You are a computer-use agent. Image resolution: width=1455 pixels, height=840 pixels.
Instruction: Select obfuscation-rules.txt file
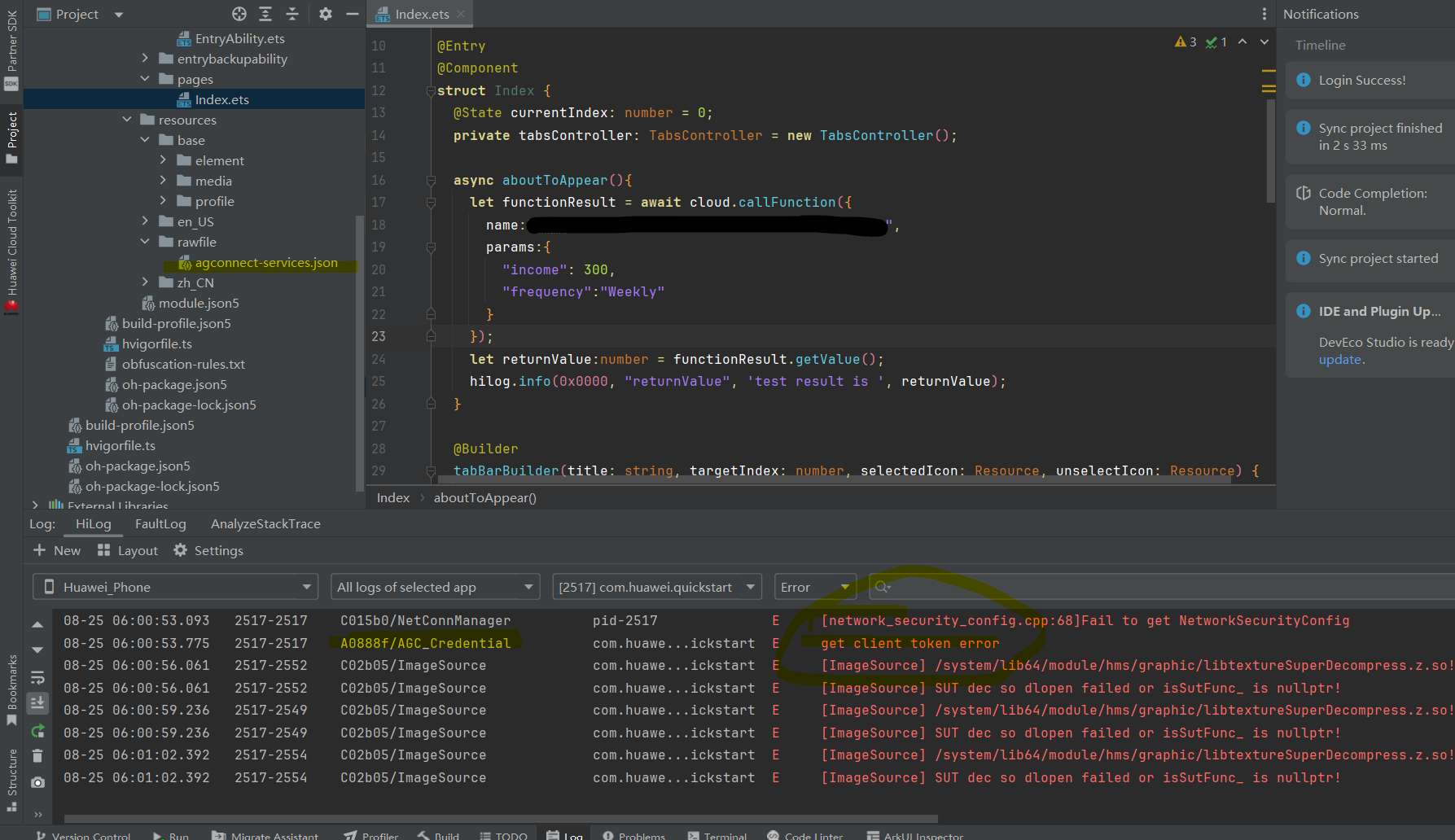(183, 365)
